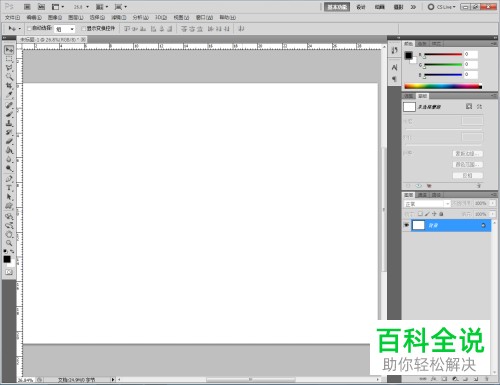500x385 pixels.
Task: Select the Lasso tool
Action: pyautogui.click(x=9, y=68)
